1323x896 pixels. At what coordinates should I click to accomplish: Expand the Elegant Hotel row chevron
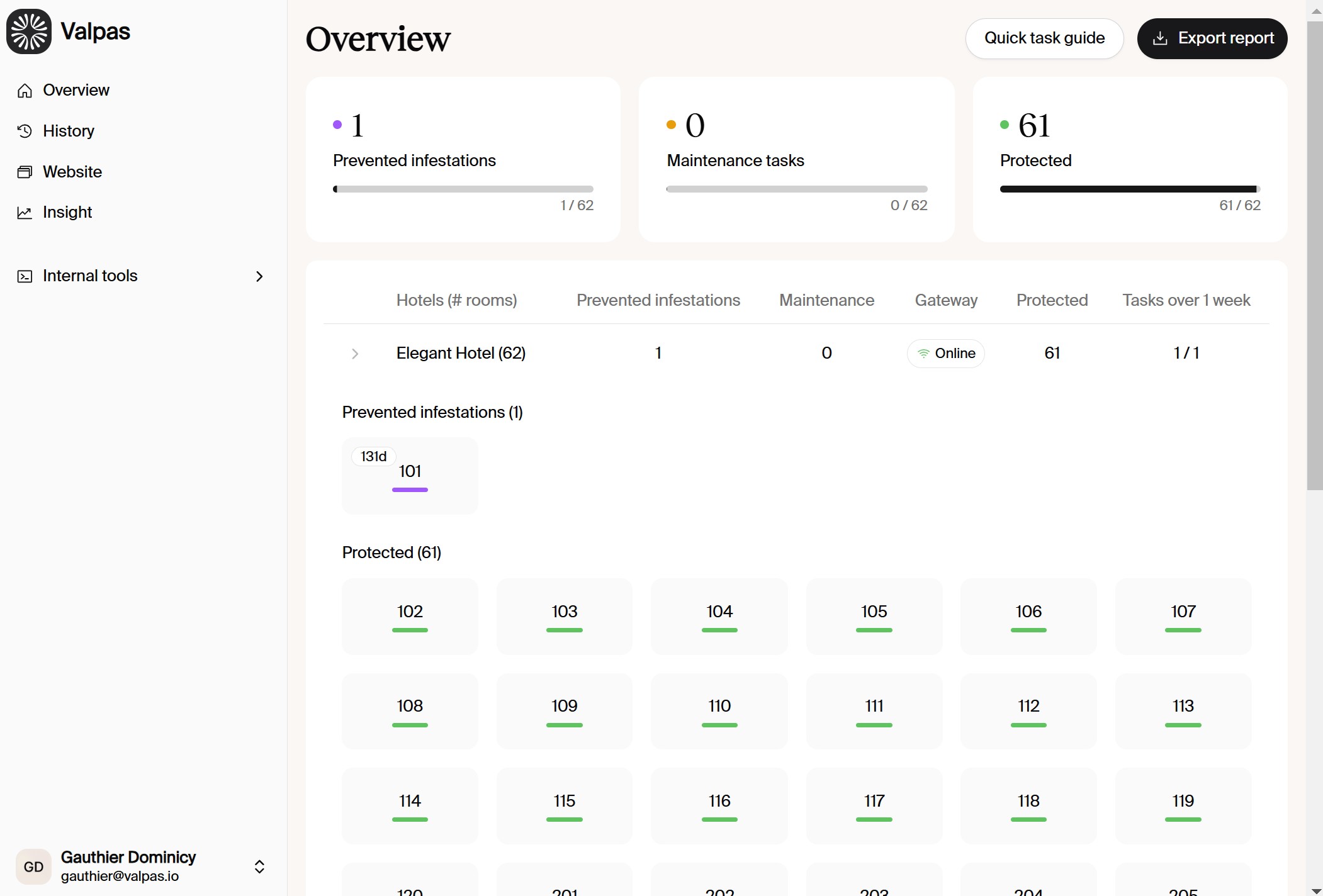pos(355,354)
